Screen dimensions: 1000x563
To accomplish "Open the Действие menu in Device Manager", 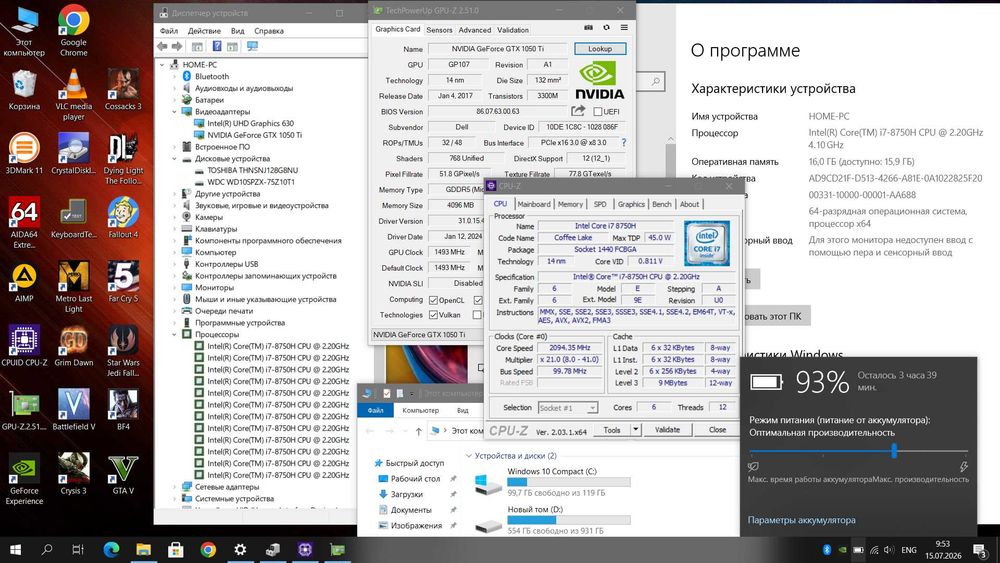I will pyautogui.click(x=204, y=31).
